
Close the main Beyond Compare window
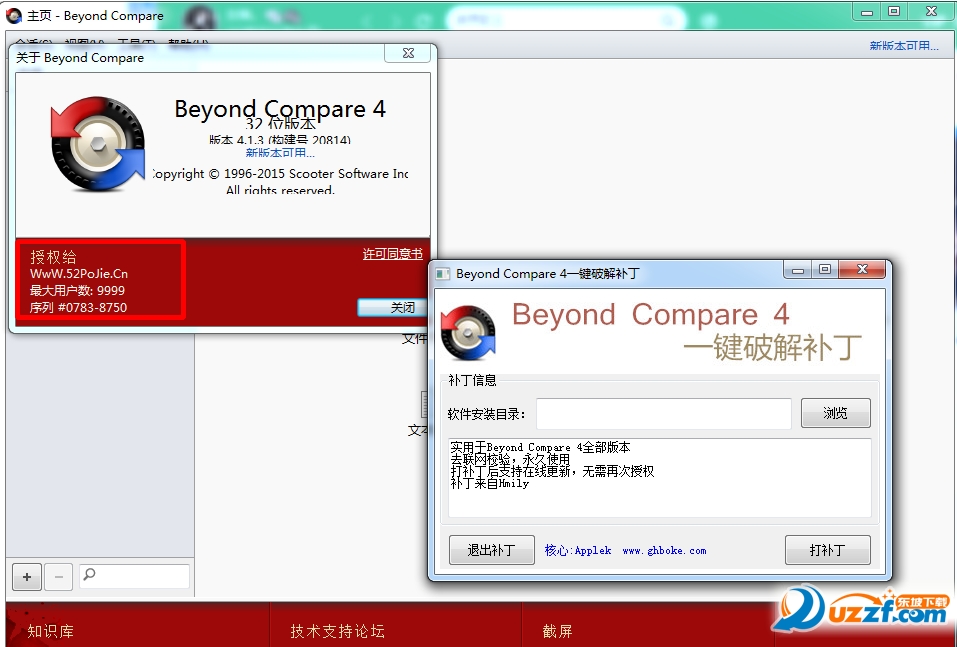click(932, 12)
